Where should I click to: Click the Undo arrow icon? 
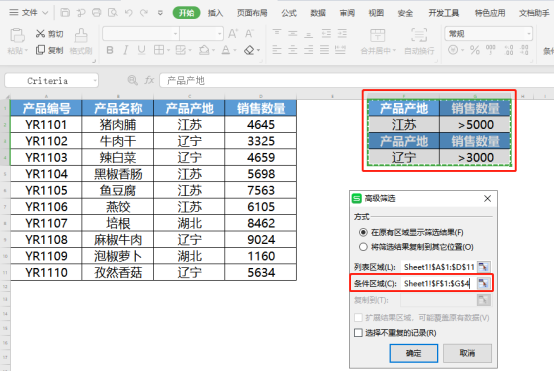[128, 13]
